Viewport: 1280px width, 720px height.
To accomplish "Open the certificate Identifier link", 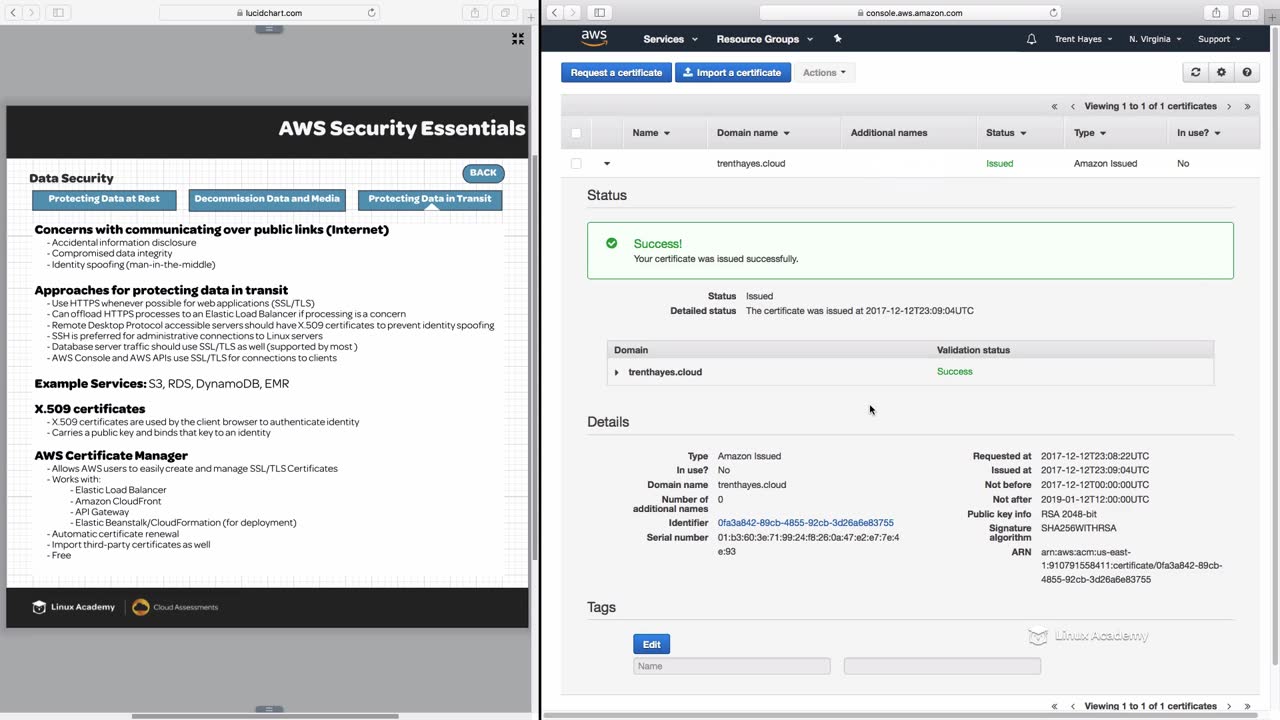I will [806, 523].
